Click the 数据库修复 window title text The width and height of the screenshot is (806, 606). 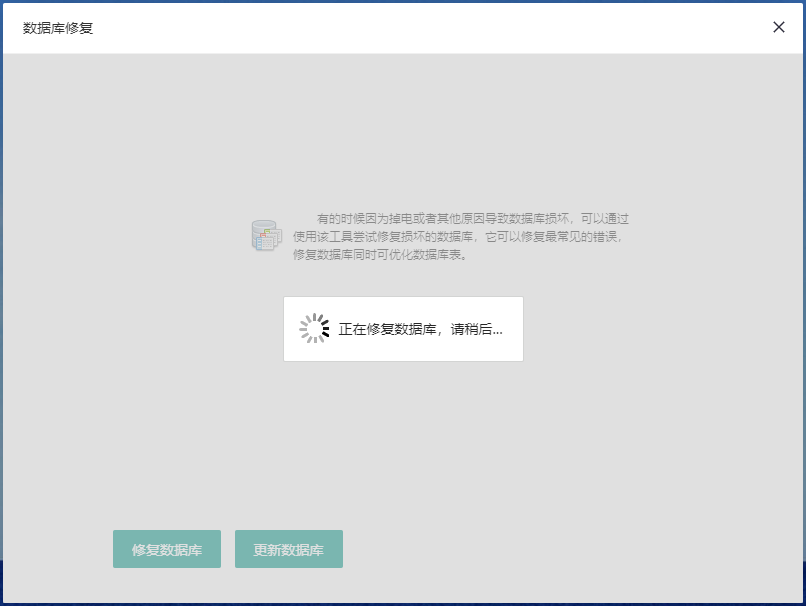[x=58, y=28]
